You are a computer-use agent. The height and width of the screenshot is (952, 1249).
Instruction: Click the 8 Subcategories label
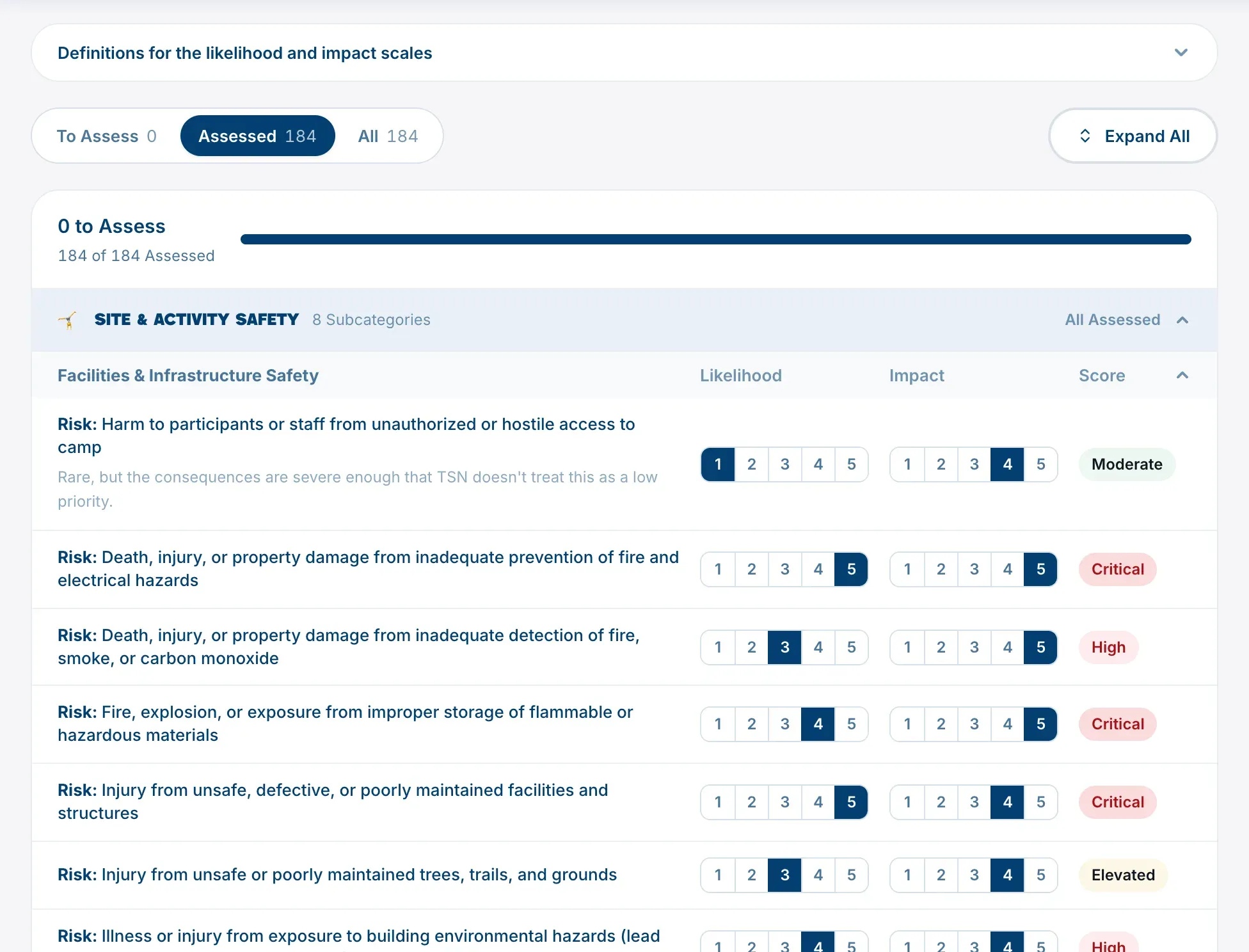[371, 319]
